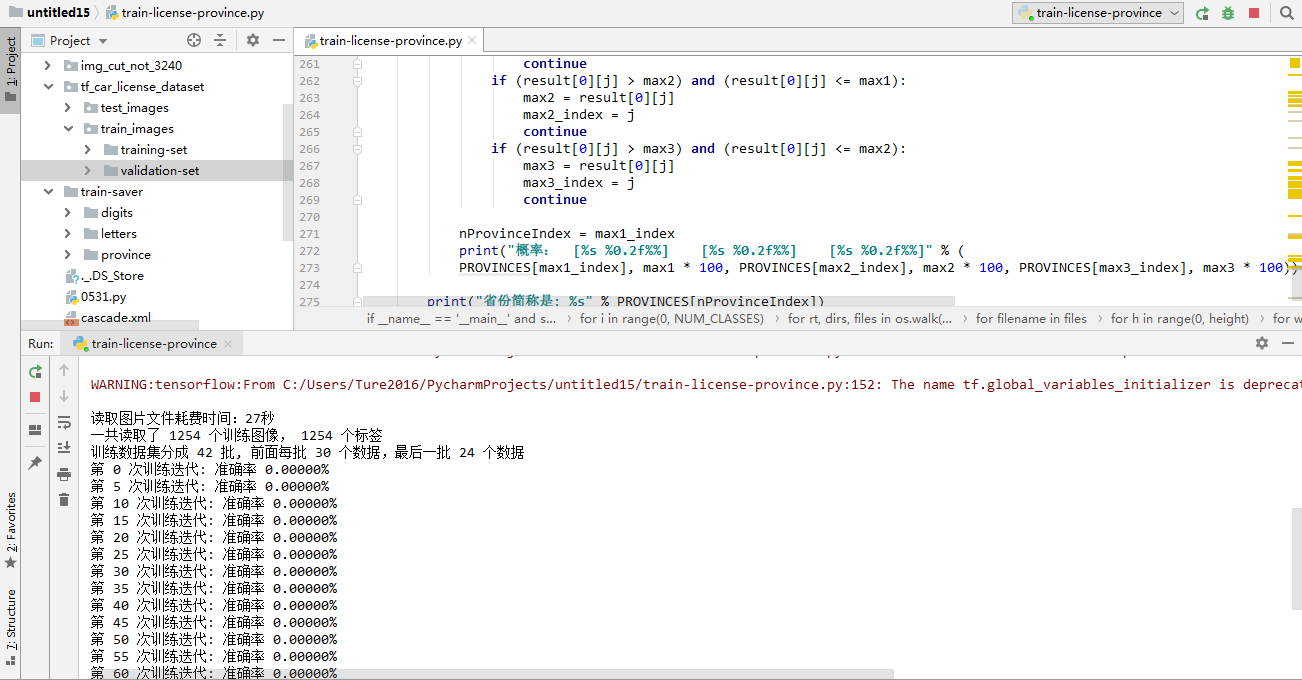Screen dimensions: 1302x680
Task: Stop the process using the main toolbar red square
Action: [1254, 13]
